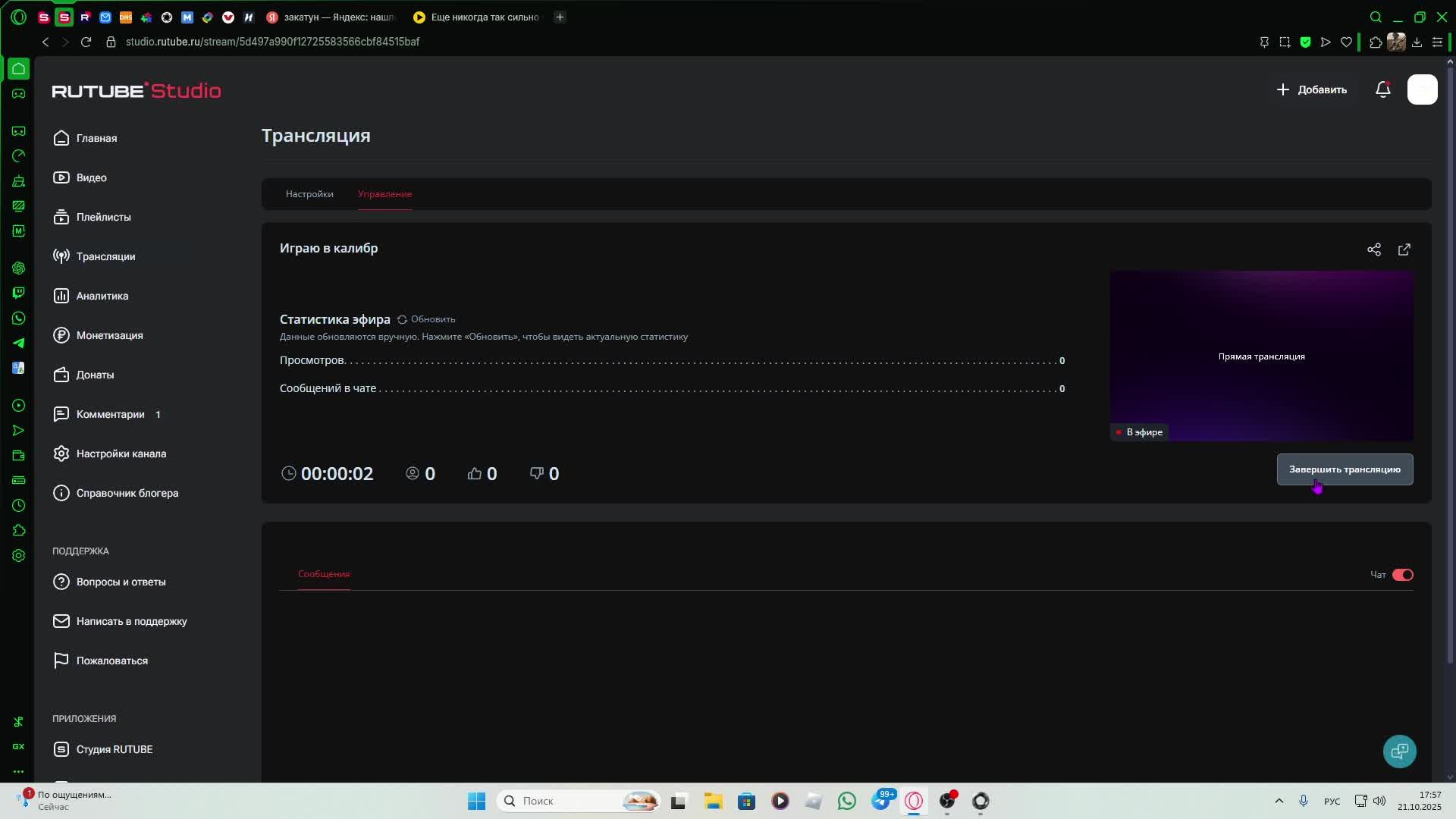The image size is (1456, 819).
Task: Open the teal support chat widget
Action: [x=1399, y=751]
